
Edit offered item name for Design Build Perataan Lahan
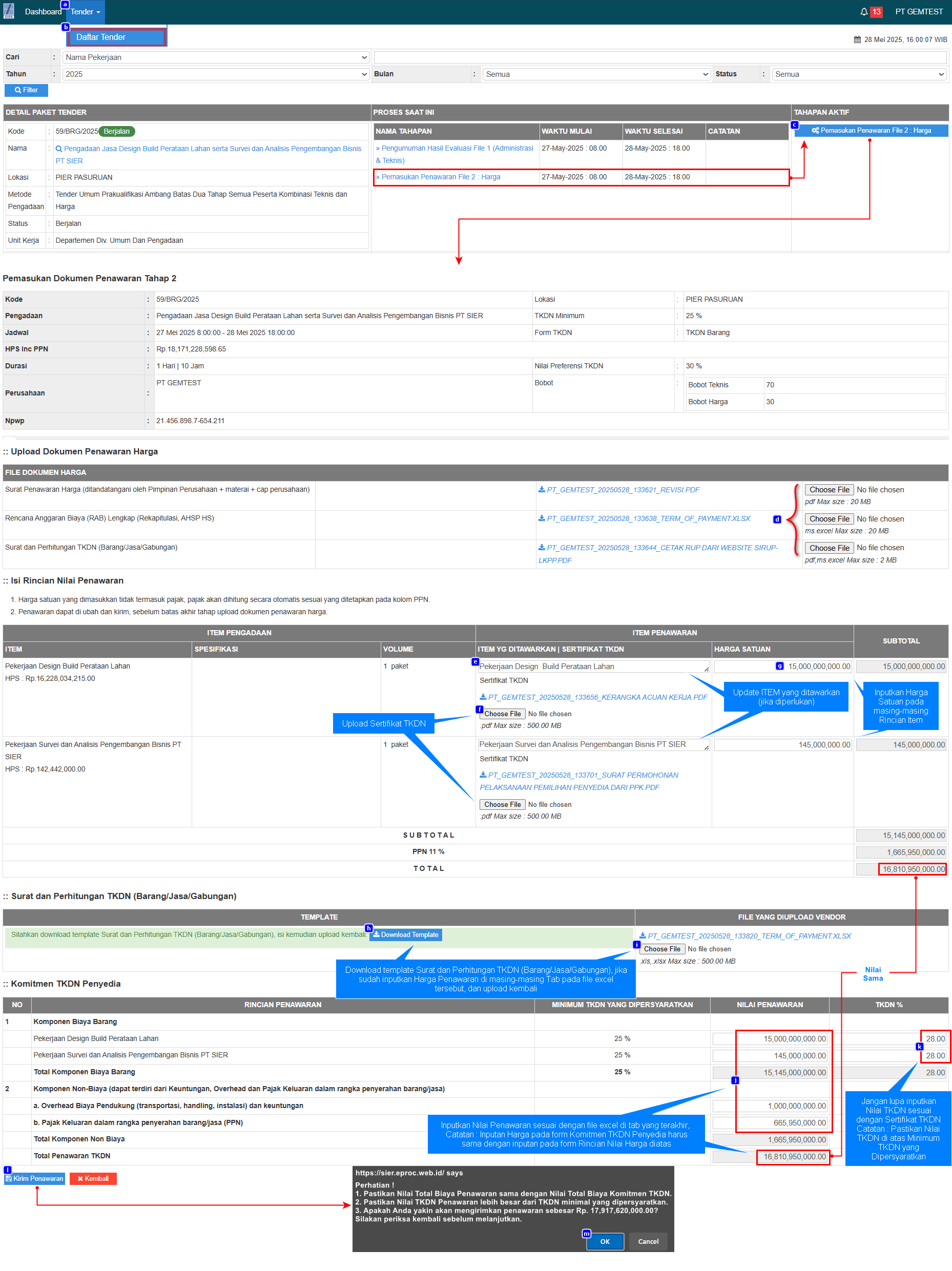[593, 666]
